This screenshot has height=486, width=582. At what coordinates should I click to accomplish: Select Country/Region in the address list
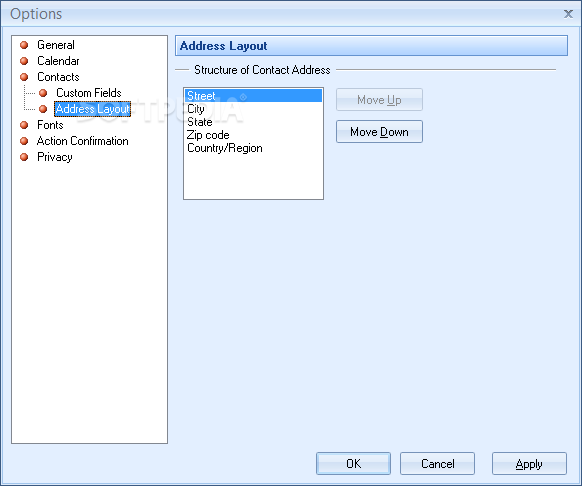tap(253, 148)
